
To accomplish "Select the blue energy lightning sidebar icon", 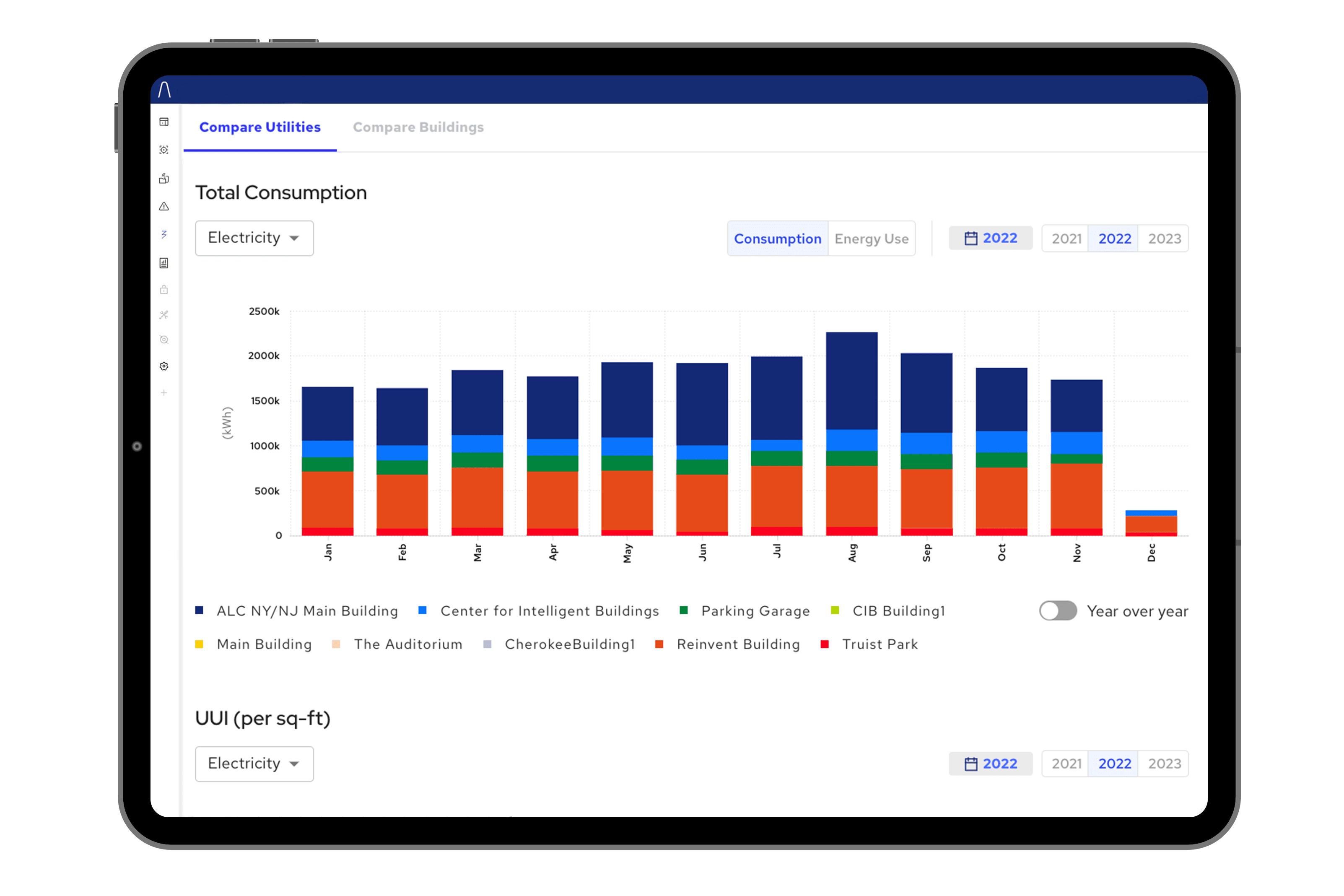I will coord(164,234).
